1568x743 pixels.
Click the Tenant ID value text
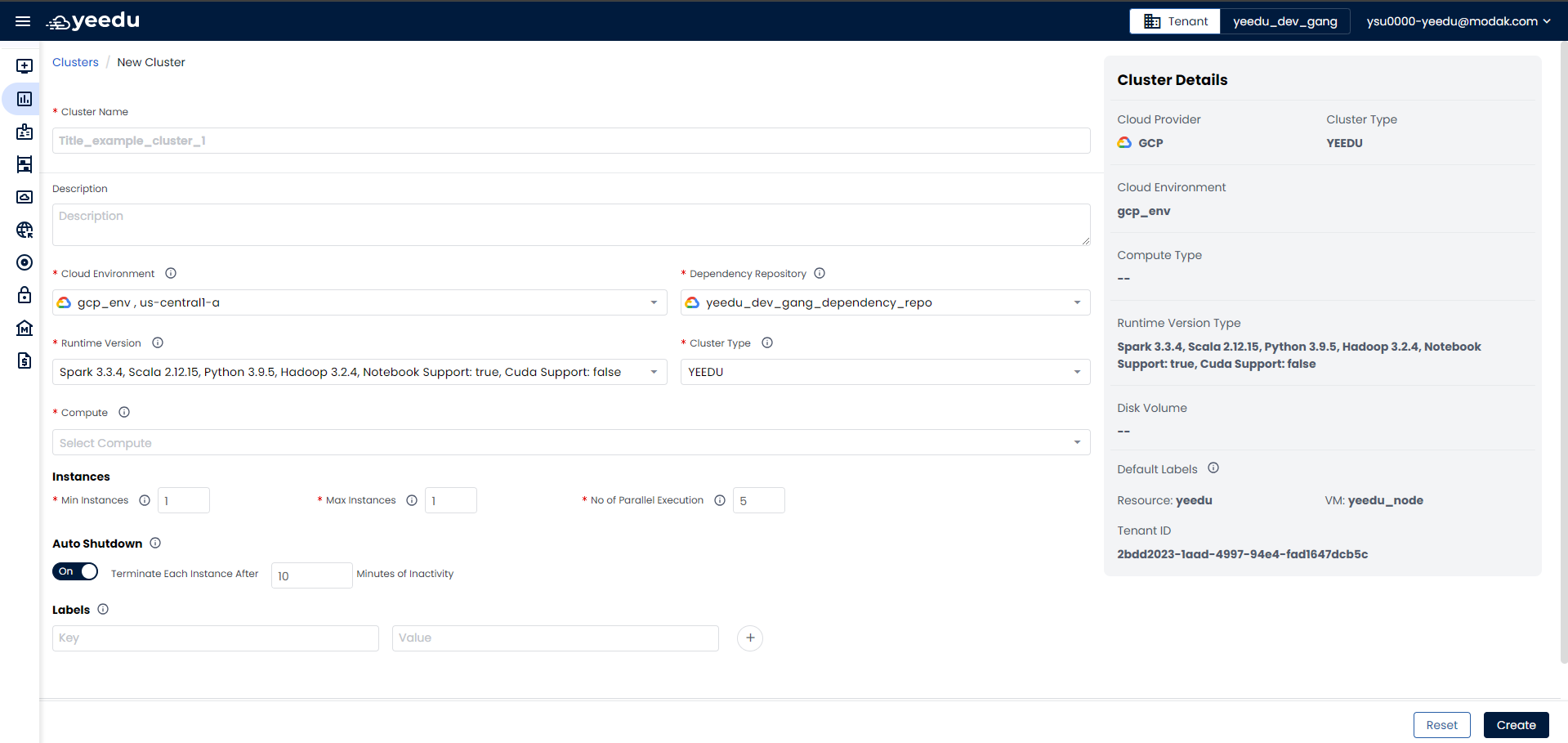1242,554
